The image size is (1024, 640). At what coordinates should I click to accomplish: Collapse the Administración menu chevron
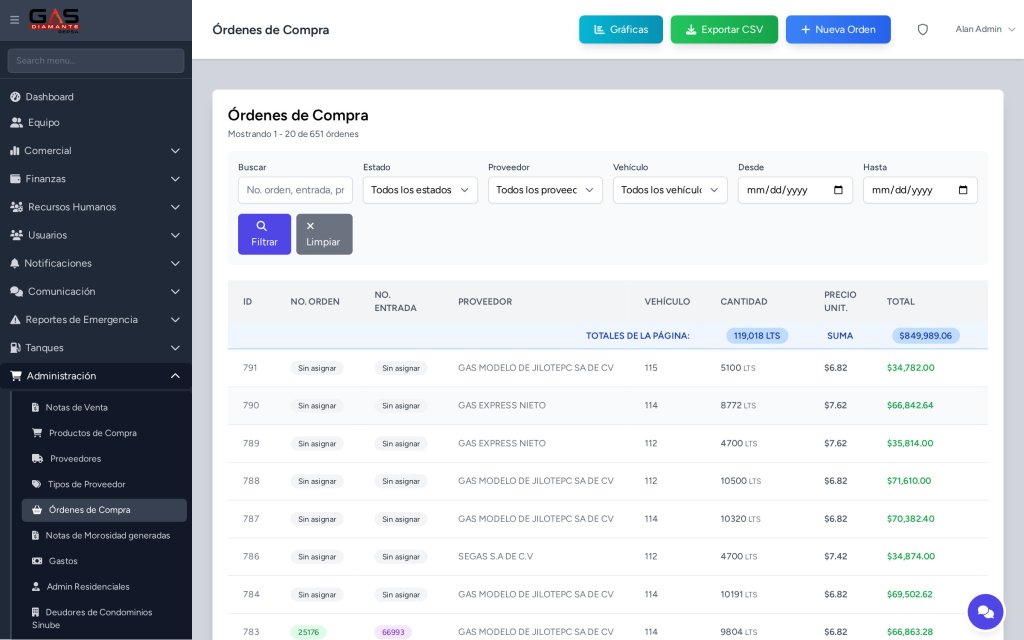(175, 376)
